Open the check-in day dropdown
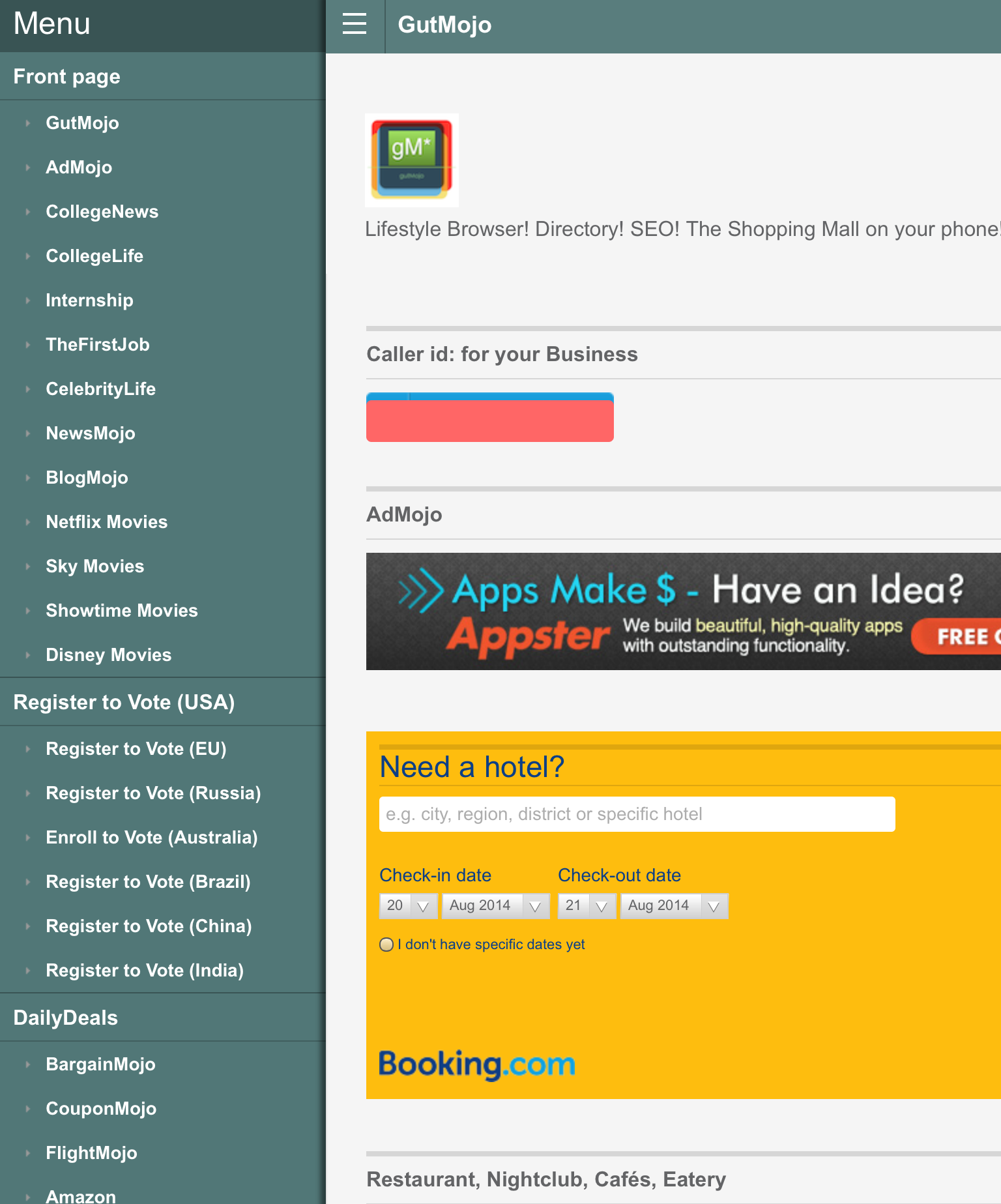Screen dimensions: 1001x1204 (408, 905)
